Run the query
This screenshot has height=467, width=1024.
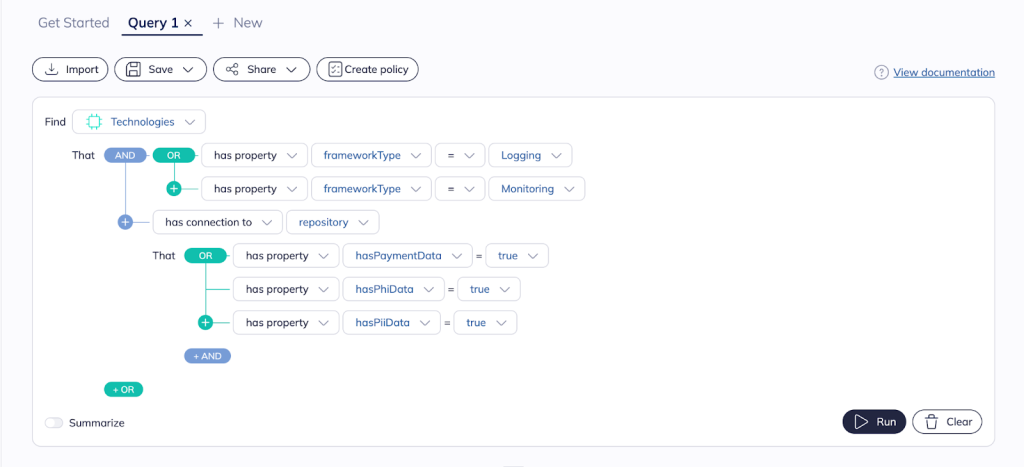874,422
